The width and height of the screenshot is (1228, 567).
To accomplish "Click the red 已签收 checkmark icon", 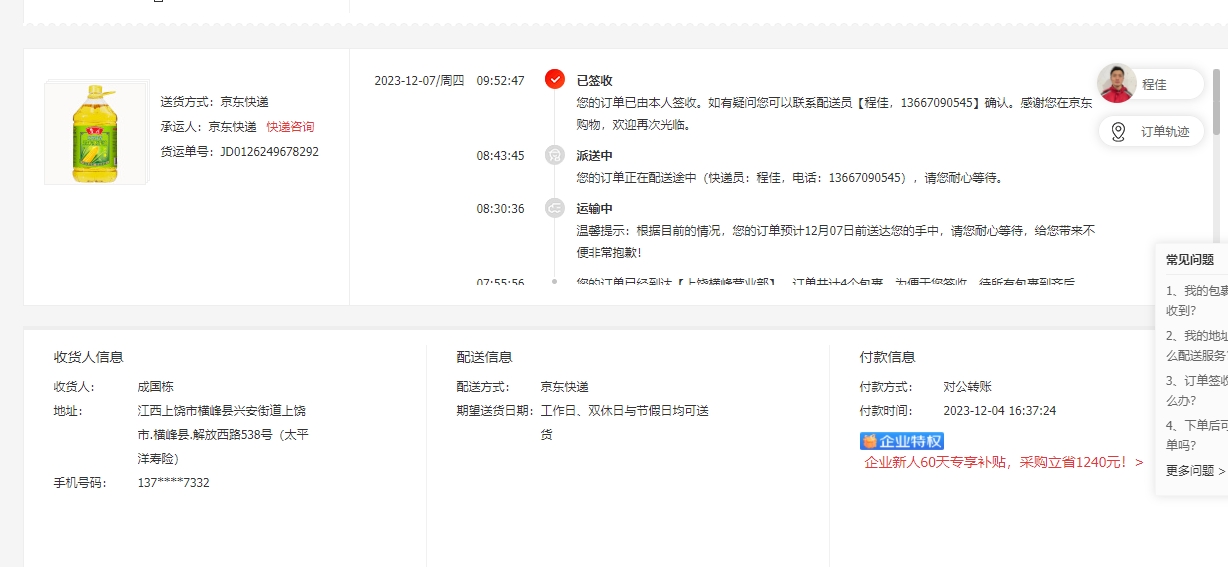I will [x=555, y=79].
